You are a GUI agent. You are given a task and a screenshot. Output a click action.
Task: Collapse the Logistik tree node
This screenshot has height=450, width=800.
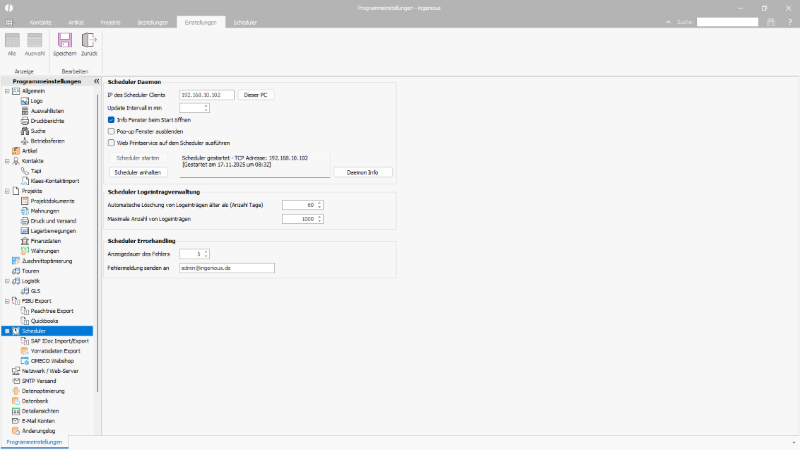click(7, 281)
